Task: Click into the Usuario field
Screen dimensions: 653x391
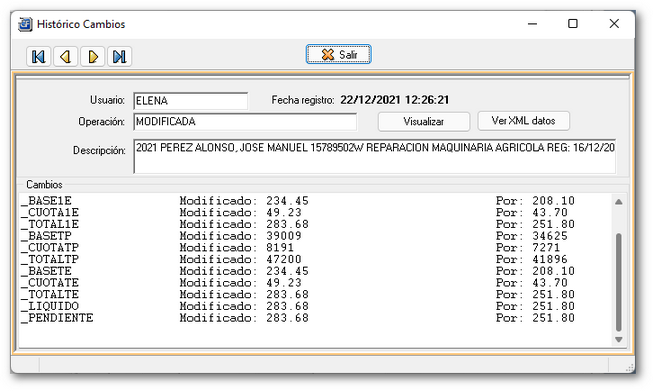Action: 191,101
